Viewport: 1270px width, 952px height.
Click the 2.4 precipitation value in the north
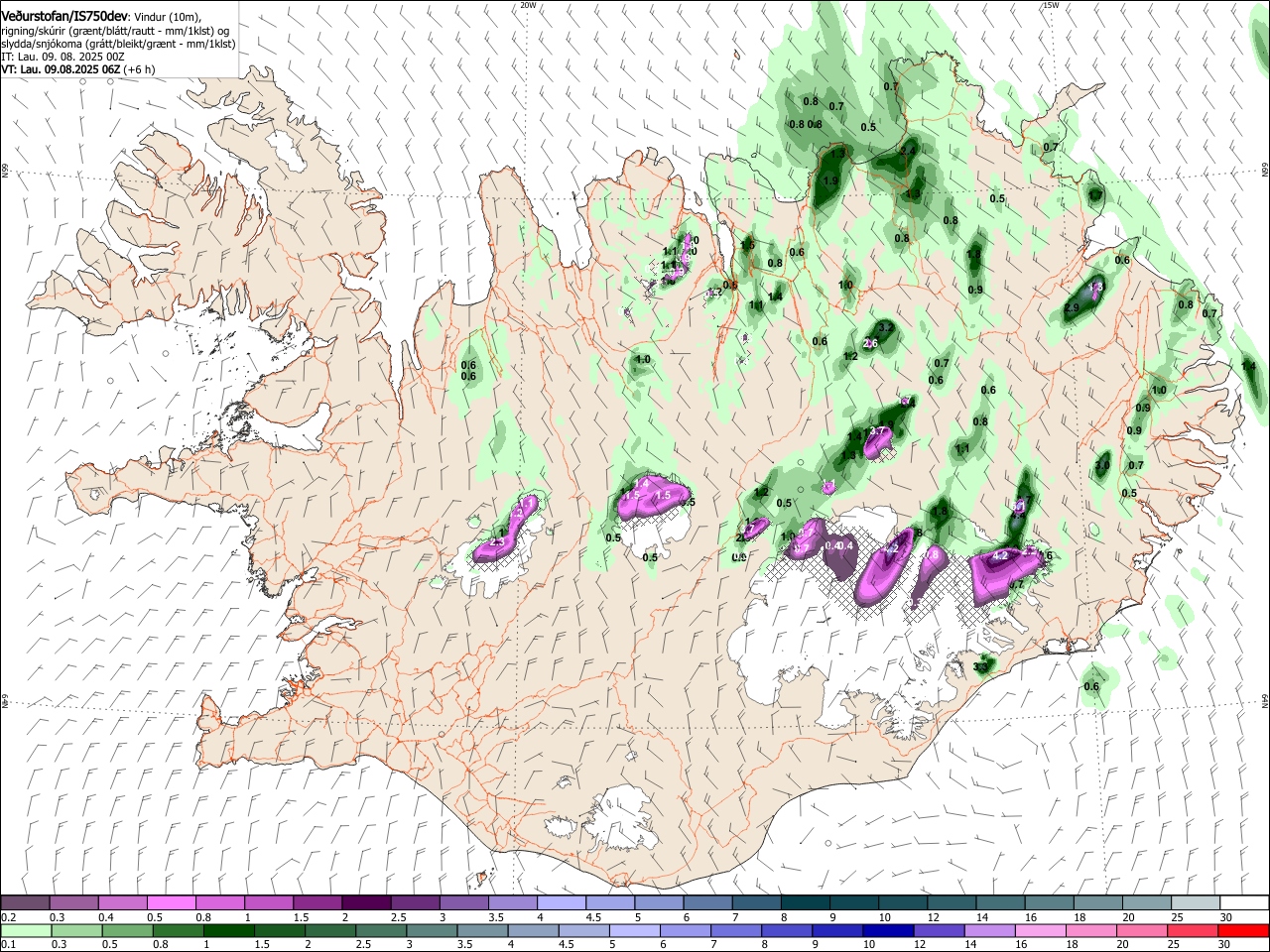(x=908, y=151)
